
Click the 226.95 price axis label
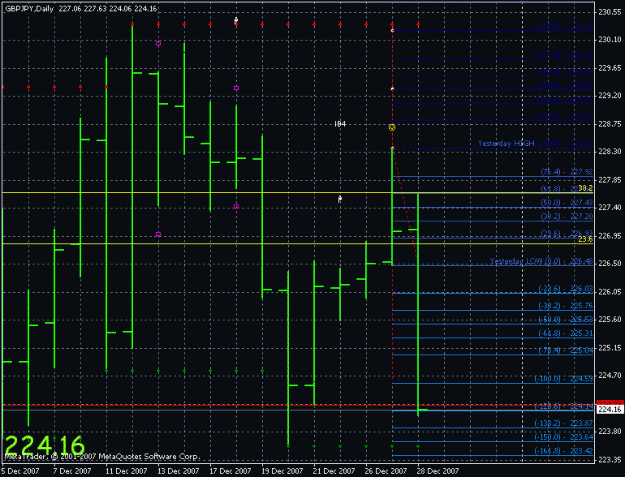[610, 236]
